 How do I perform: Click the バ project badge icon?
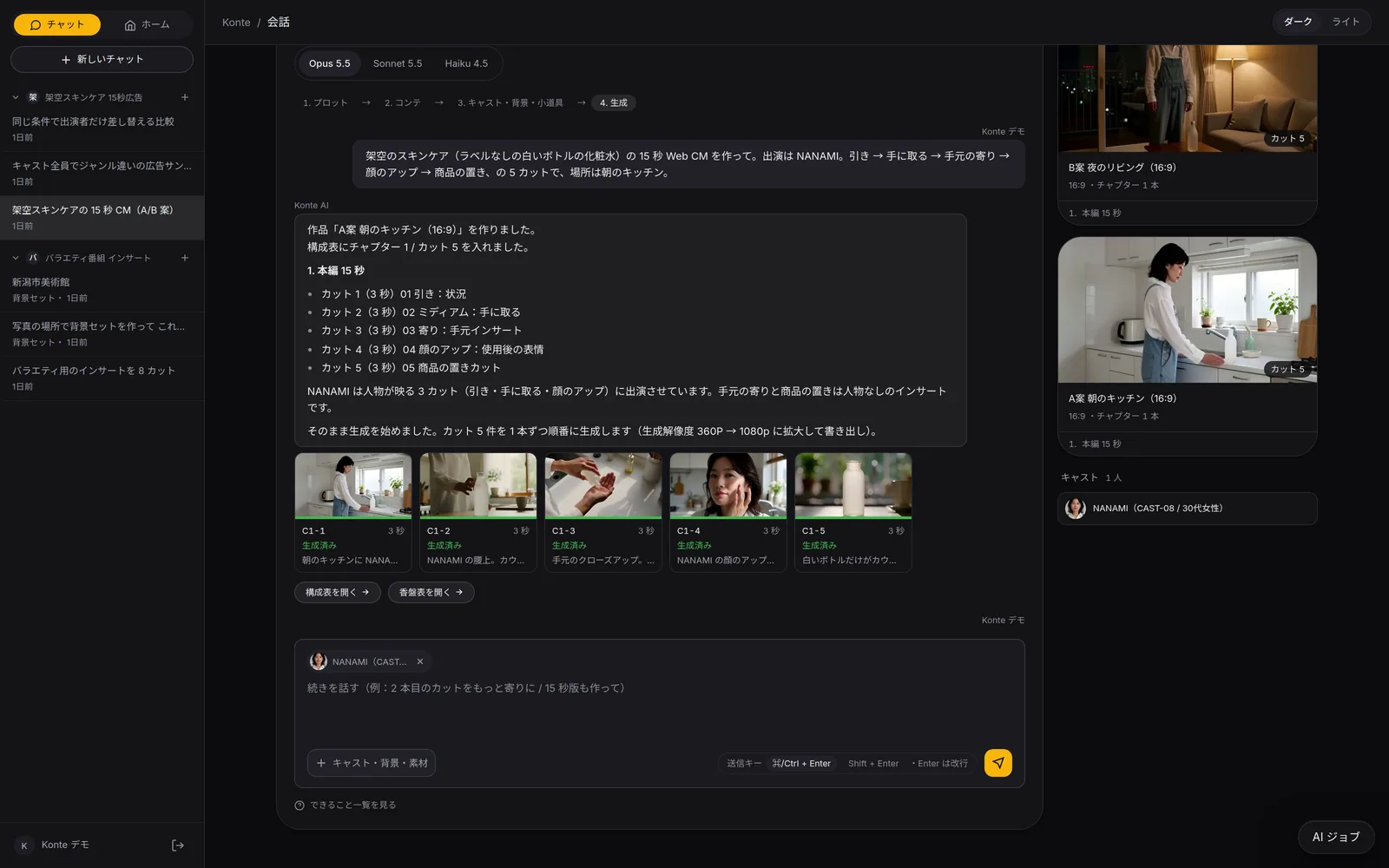33,258
